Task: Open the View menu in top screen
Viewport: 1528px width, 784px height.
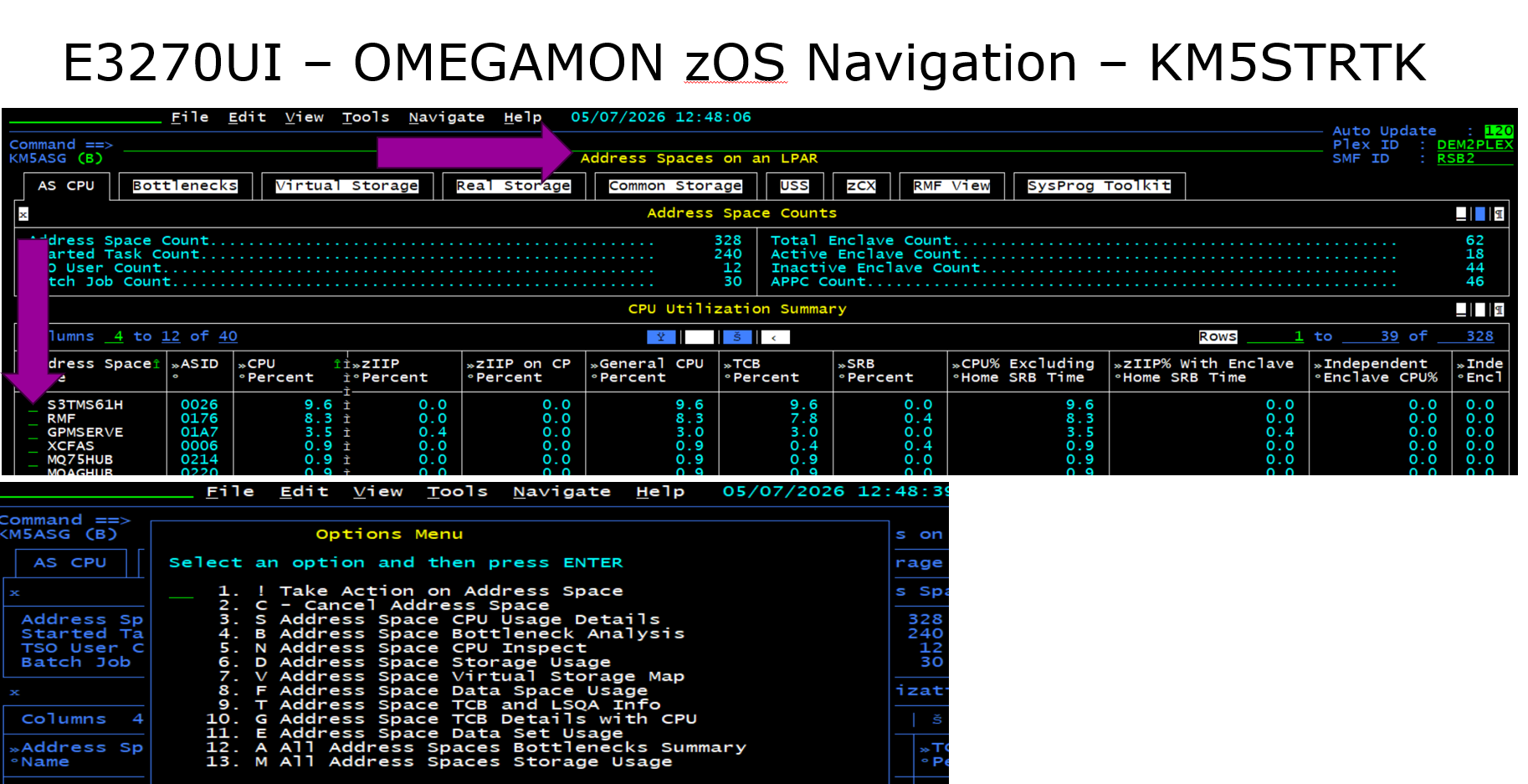Action: [x=304, y=117]
